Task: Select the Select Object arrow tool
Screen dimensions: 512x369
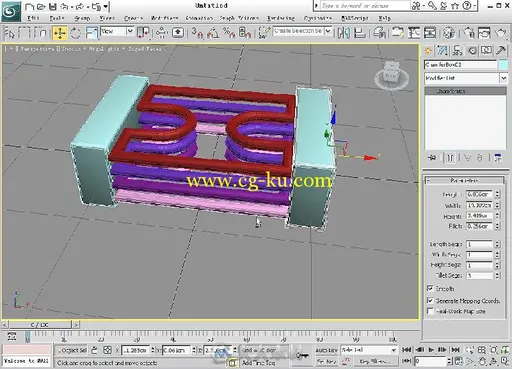Action: [x=9, y=33]
